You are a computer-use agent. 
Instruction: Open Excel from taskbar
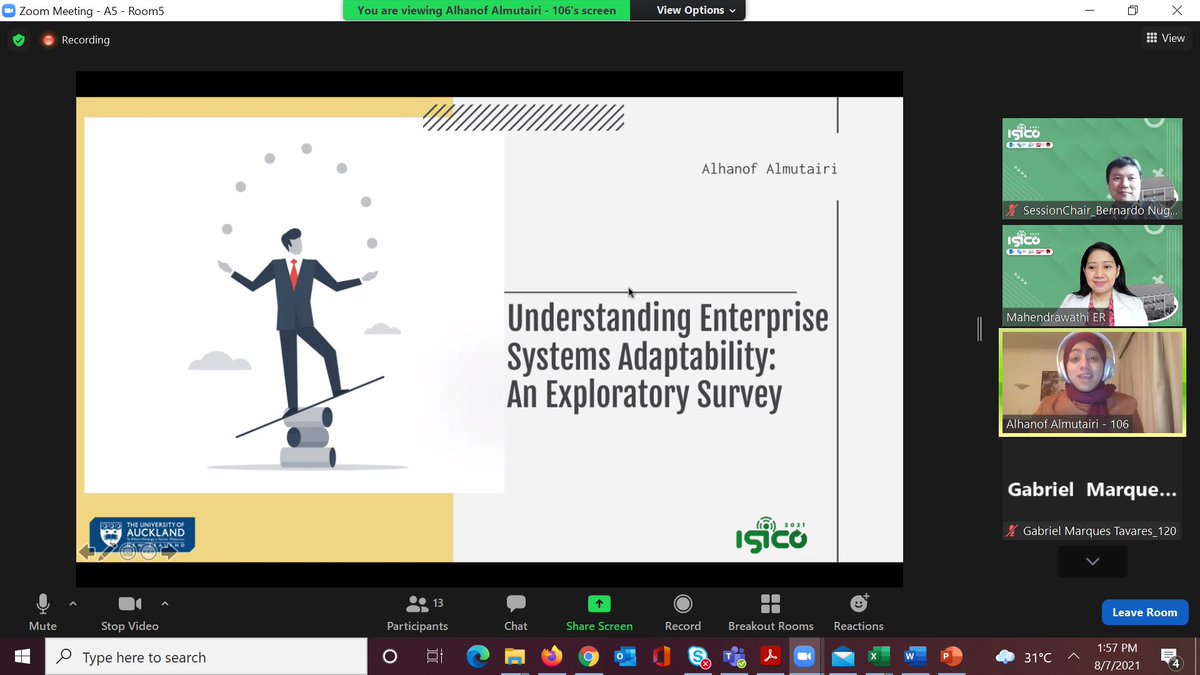879,657
